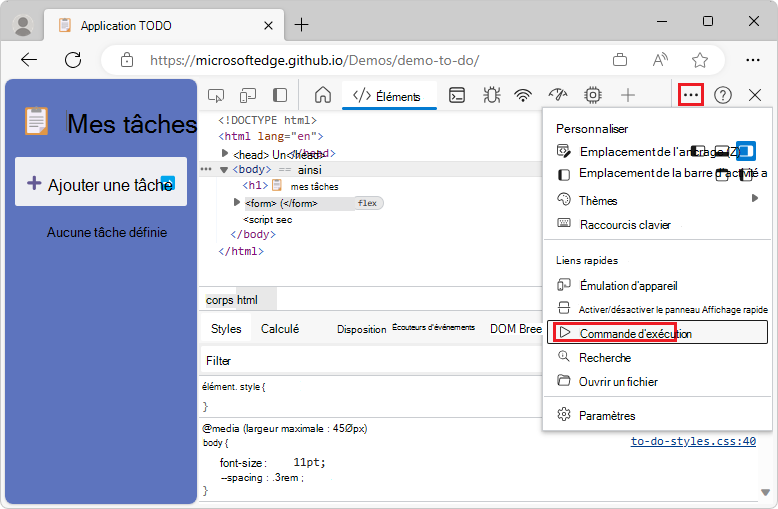778x509 pixels.
Task: Open Paramètres from the menu
Action: click(x=657, y=416)
